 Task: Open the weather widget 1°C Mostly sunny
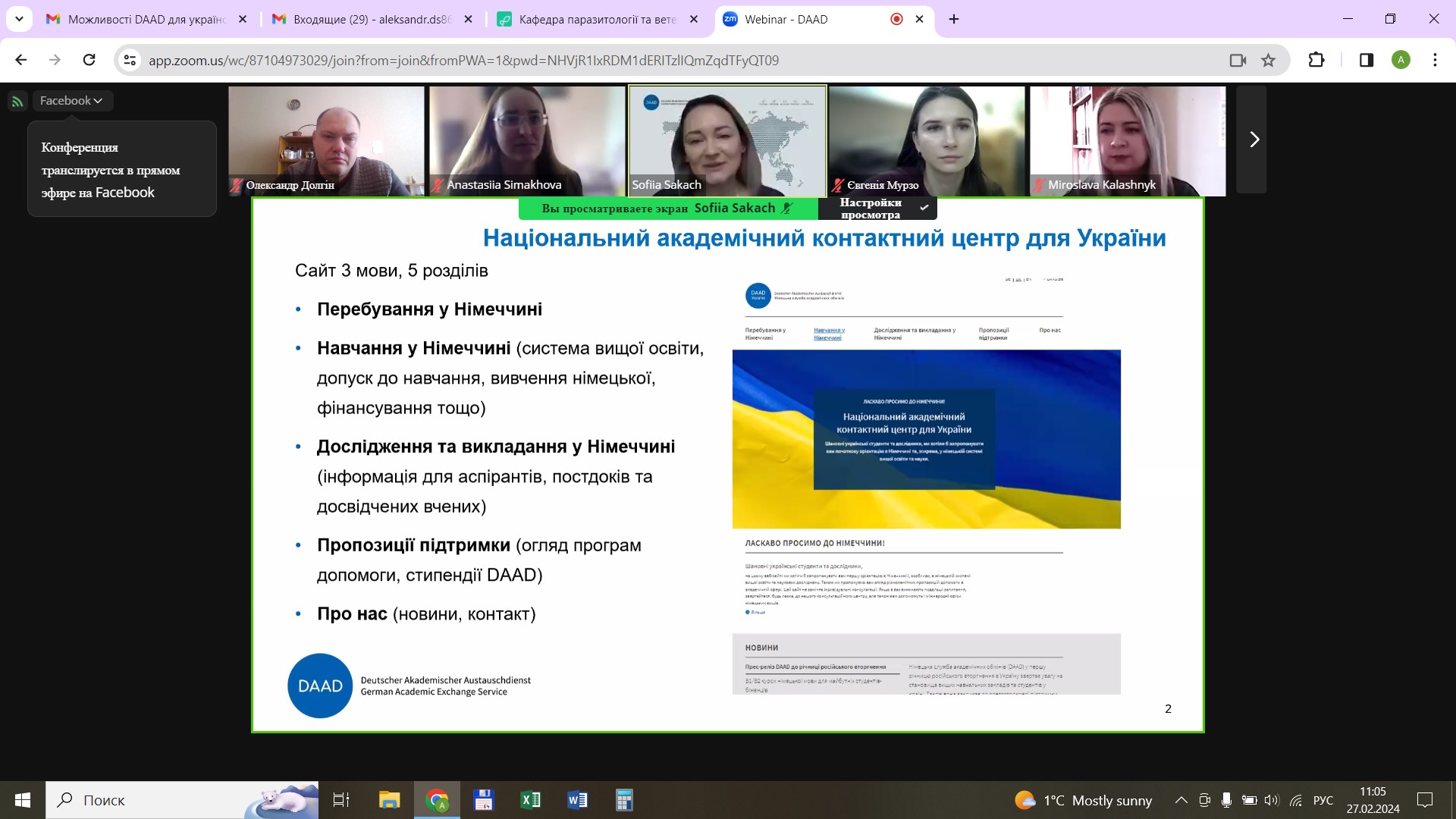[1084, 800]
